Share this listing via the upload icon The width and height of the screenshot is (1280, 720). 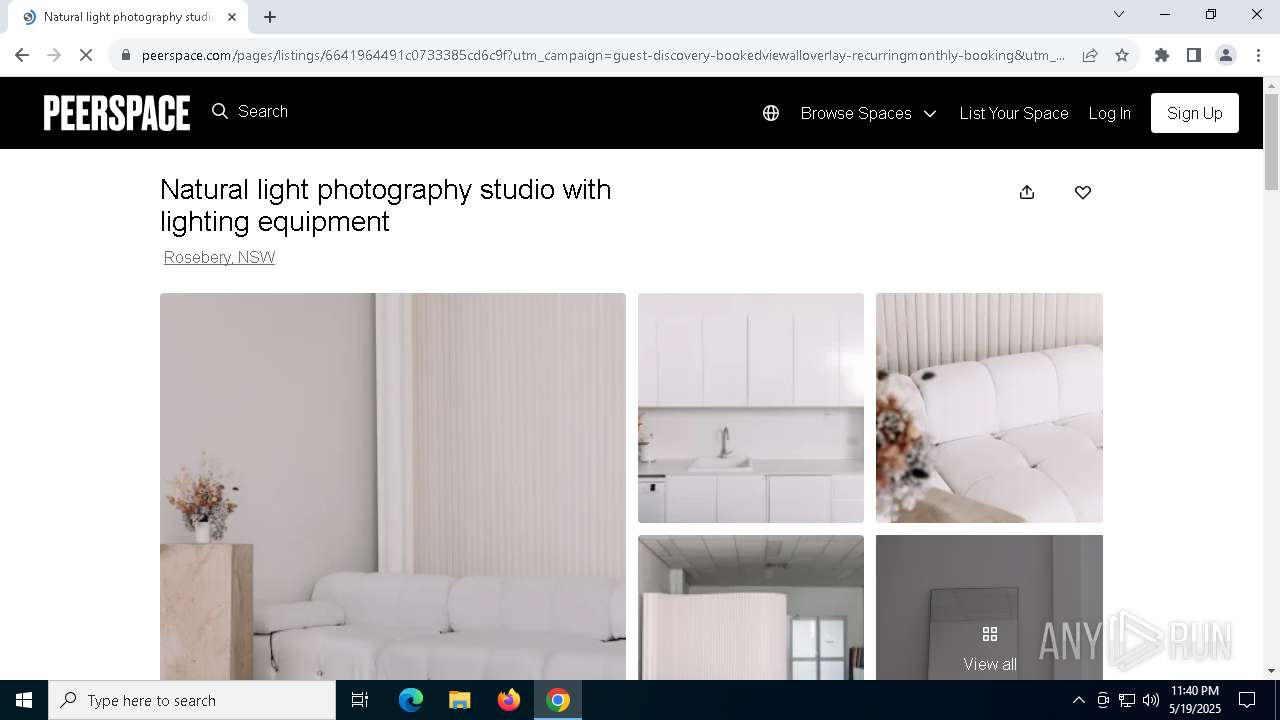pos(1027,192)
